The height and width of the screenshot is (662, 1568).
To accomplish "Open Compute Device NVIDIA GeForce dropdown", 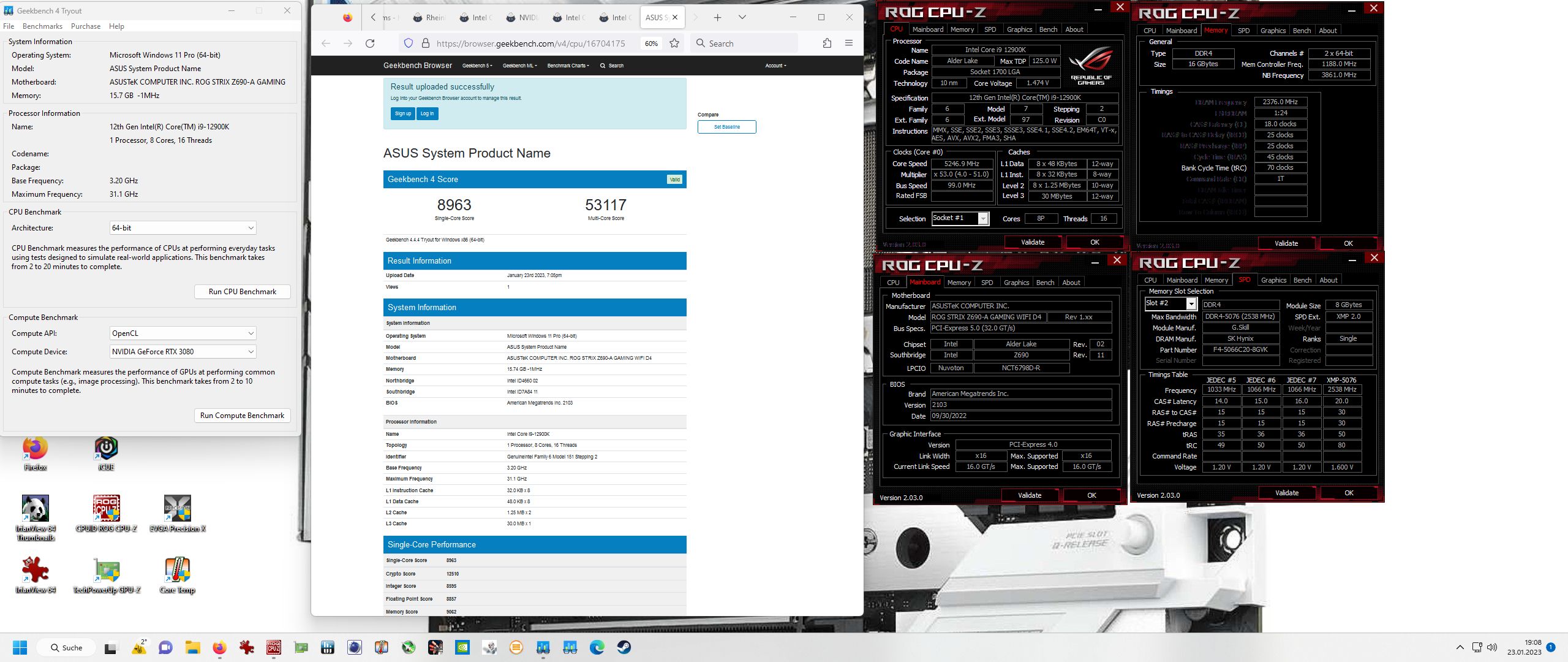I will click(183, 352).
